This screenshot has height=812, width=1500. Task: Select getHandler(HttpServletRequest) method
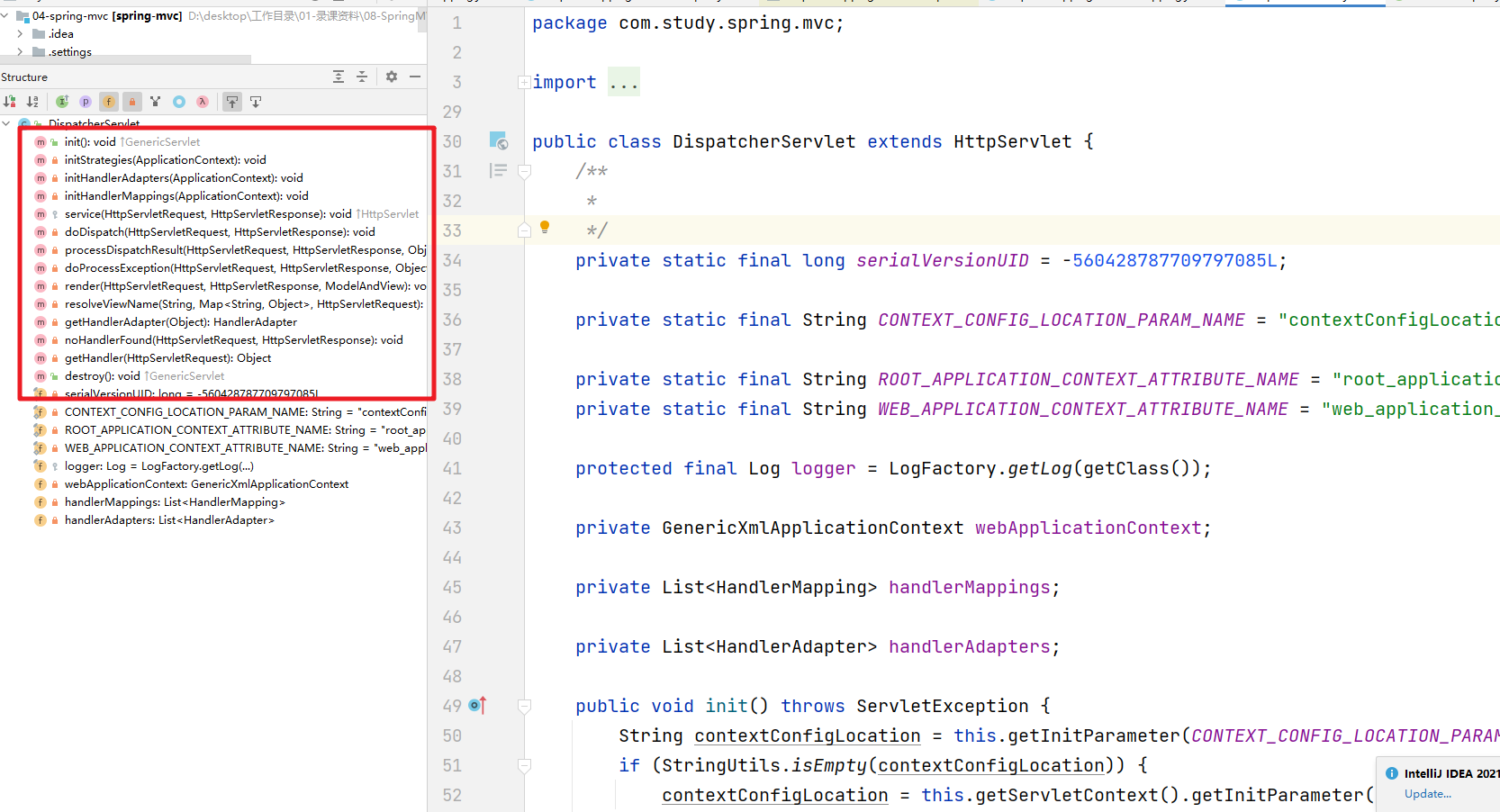click(167, 357)
